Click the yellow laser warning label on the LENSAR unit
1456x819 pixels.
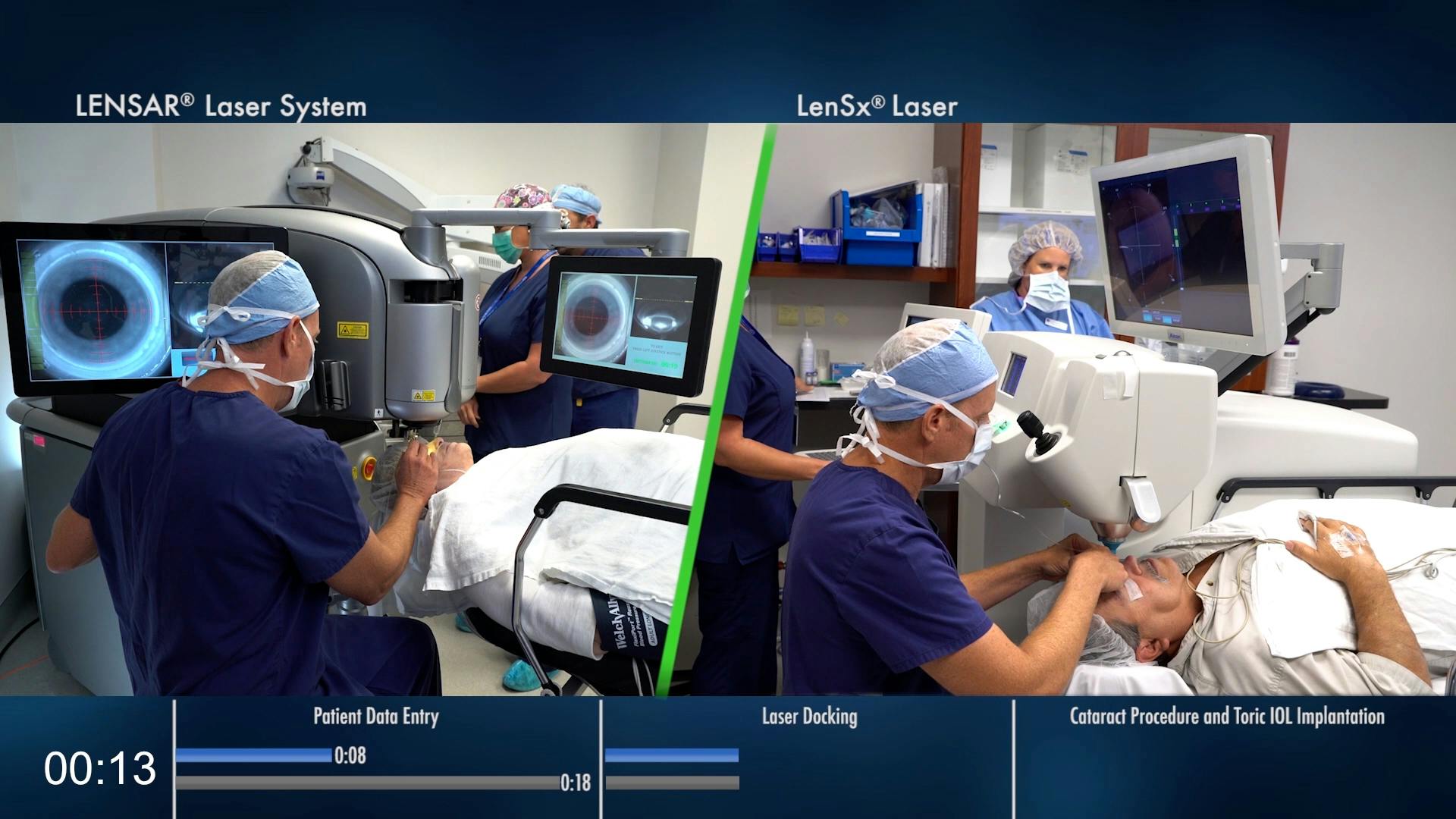(353, 330)
